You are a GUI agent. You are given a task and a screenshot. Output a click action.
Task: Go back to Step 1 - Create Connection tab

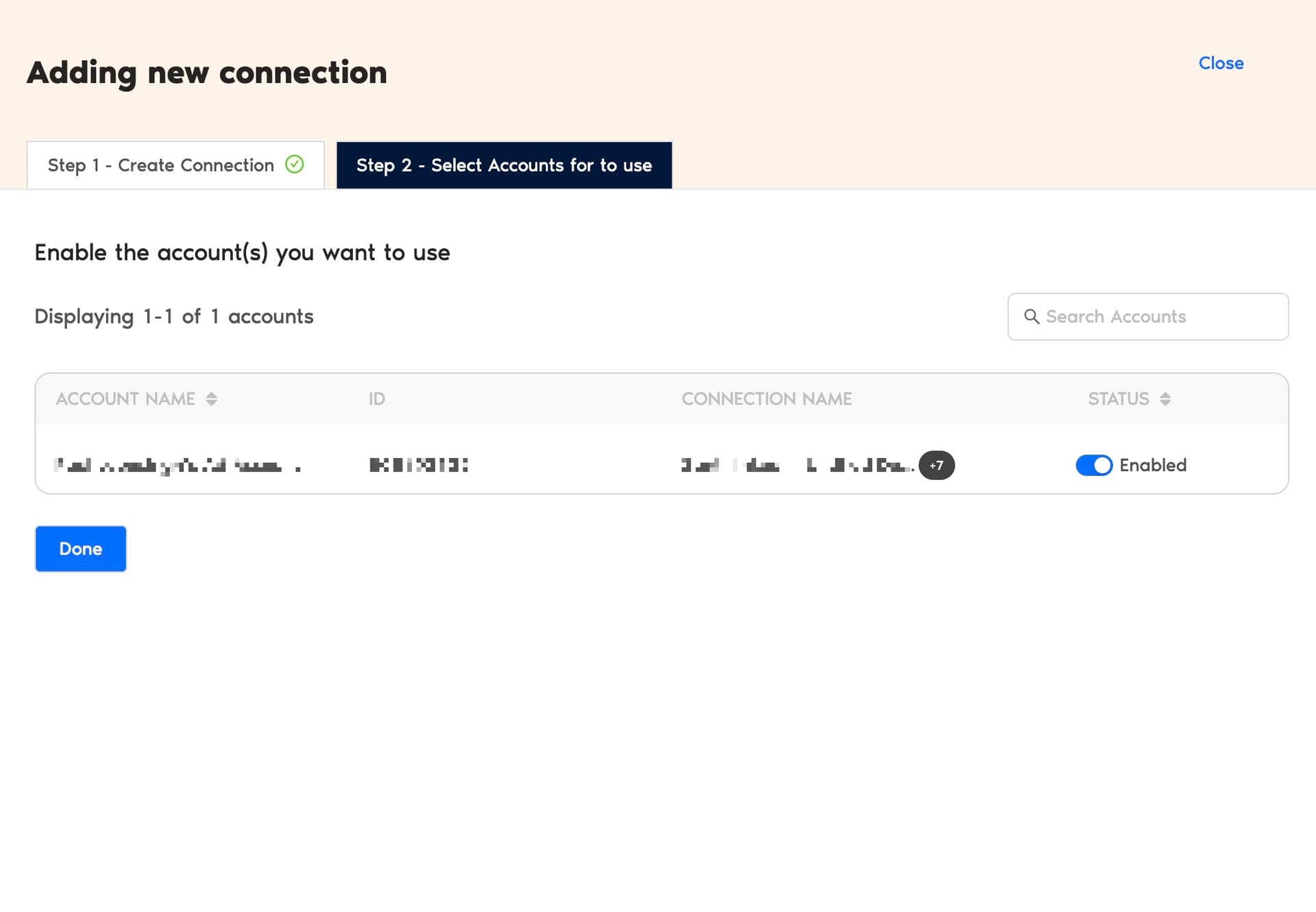pyautogui.click(x=175, y=165)
